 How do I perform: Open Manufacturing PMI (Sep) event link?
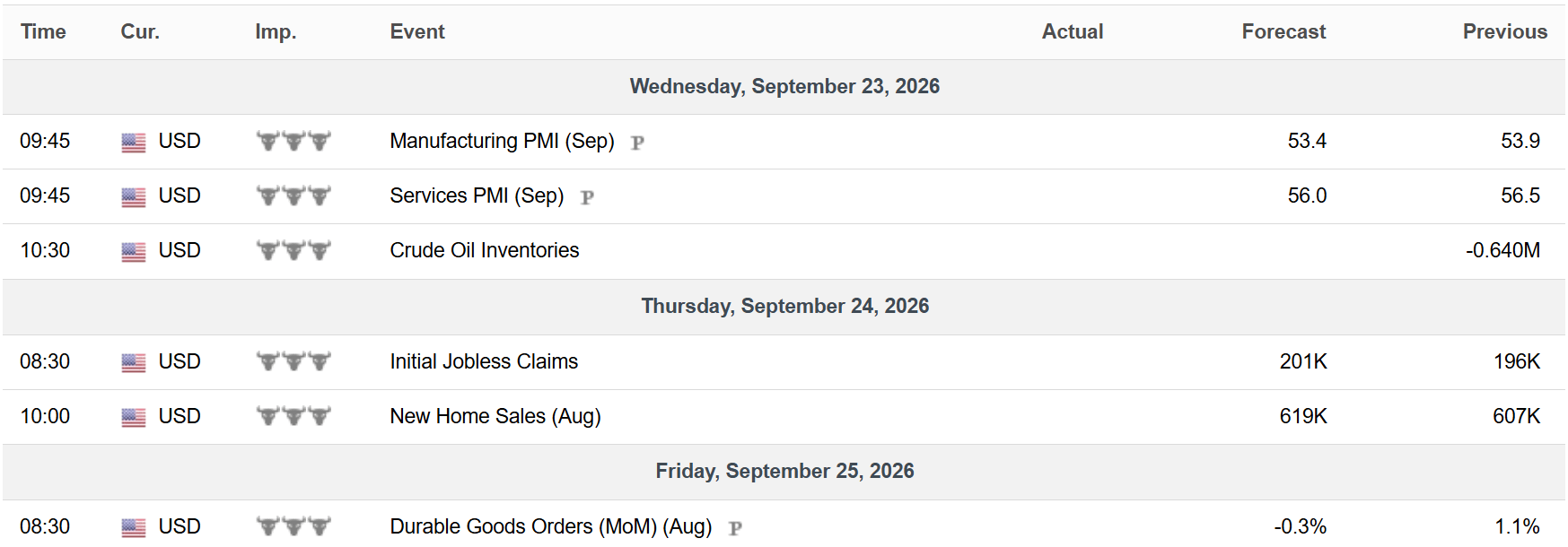(x=502, y=141)
